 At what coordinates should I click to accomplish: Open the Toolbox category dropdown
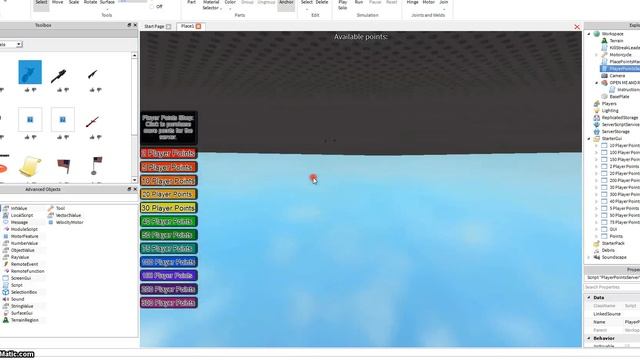click(x=19, y=44)
